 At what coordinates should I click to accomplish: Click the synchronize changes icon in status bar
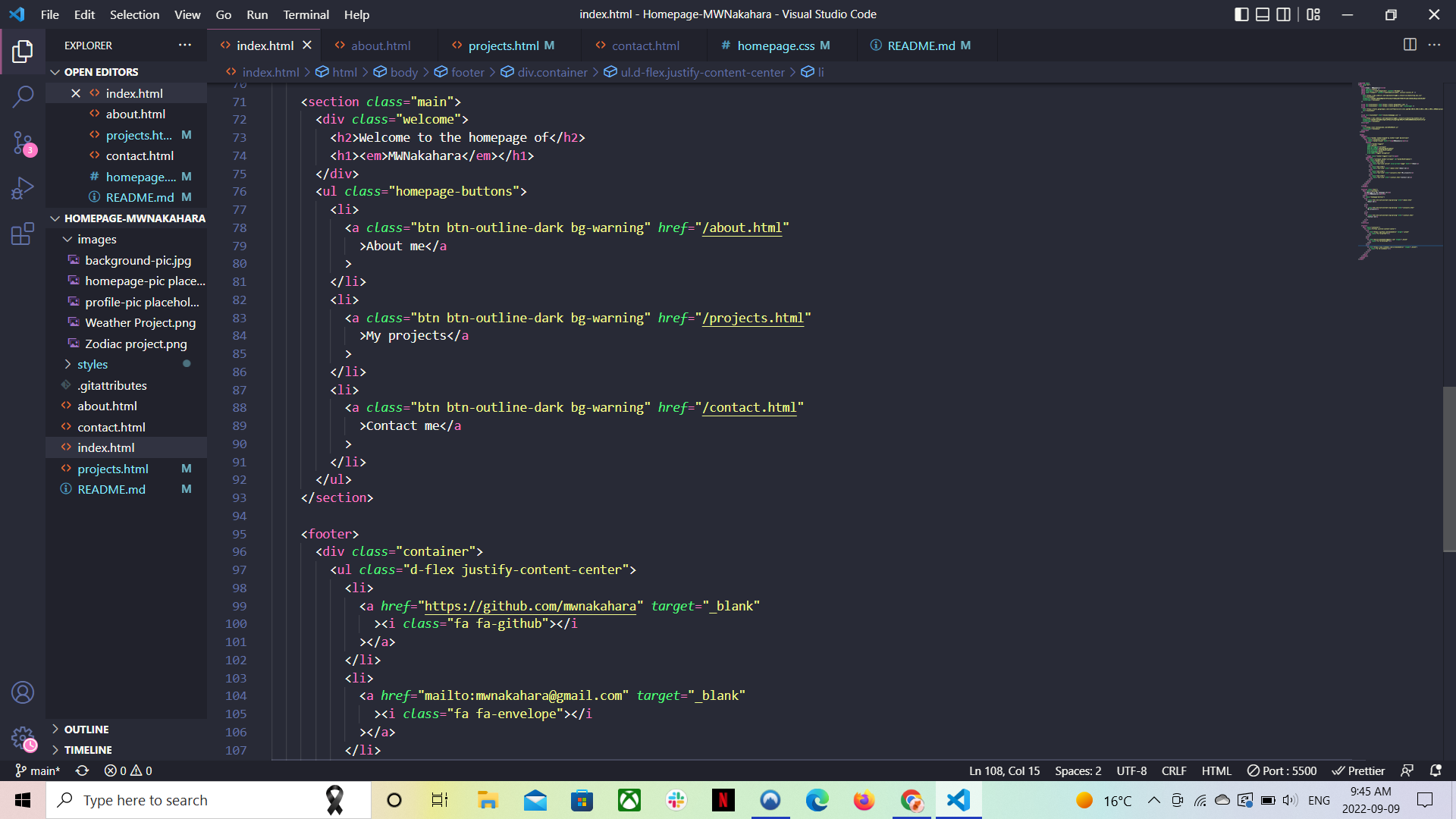click(82, 770)
